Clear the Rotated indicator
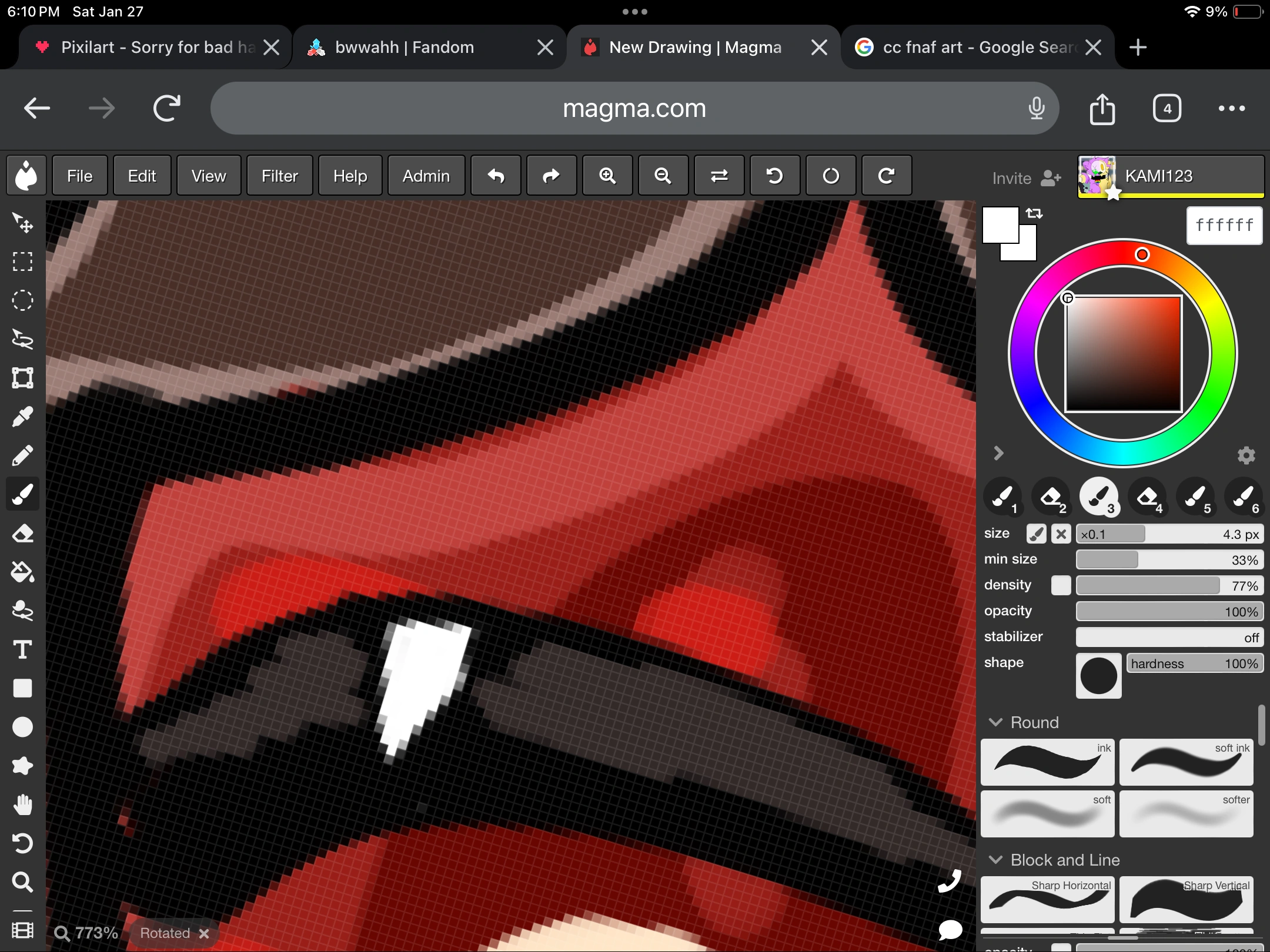The image size is (1270, 952). [204, 933]
